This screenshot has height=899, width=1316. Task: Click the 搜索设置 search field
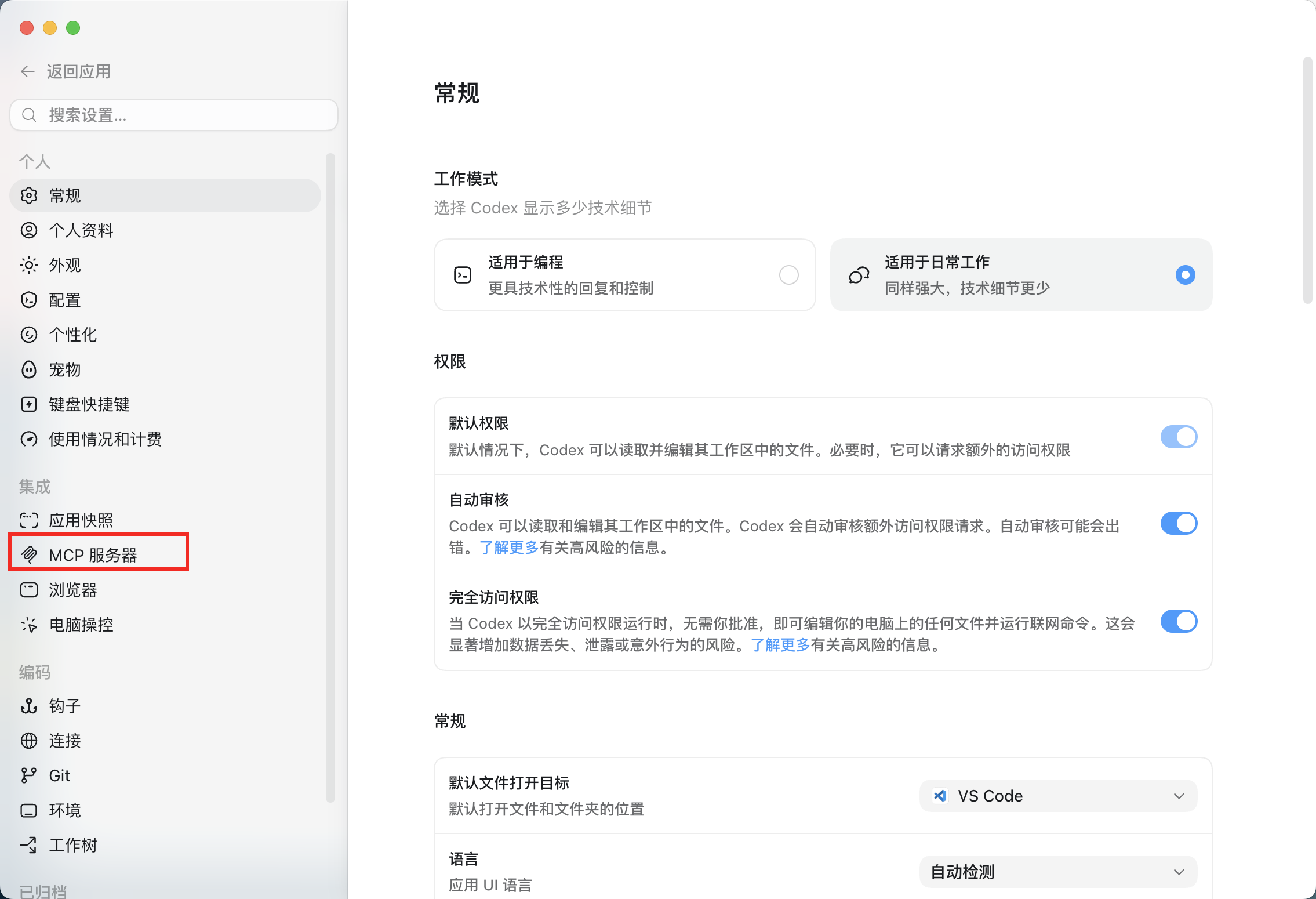coord(174,115)
